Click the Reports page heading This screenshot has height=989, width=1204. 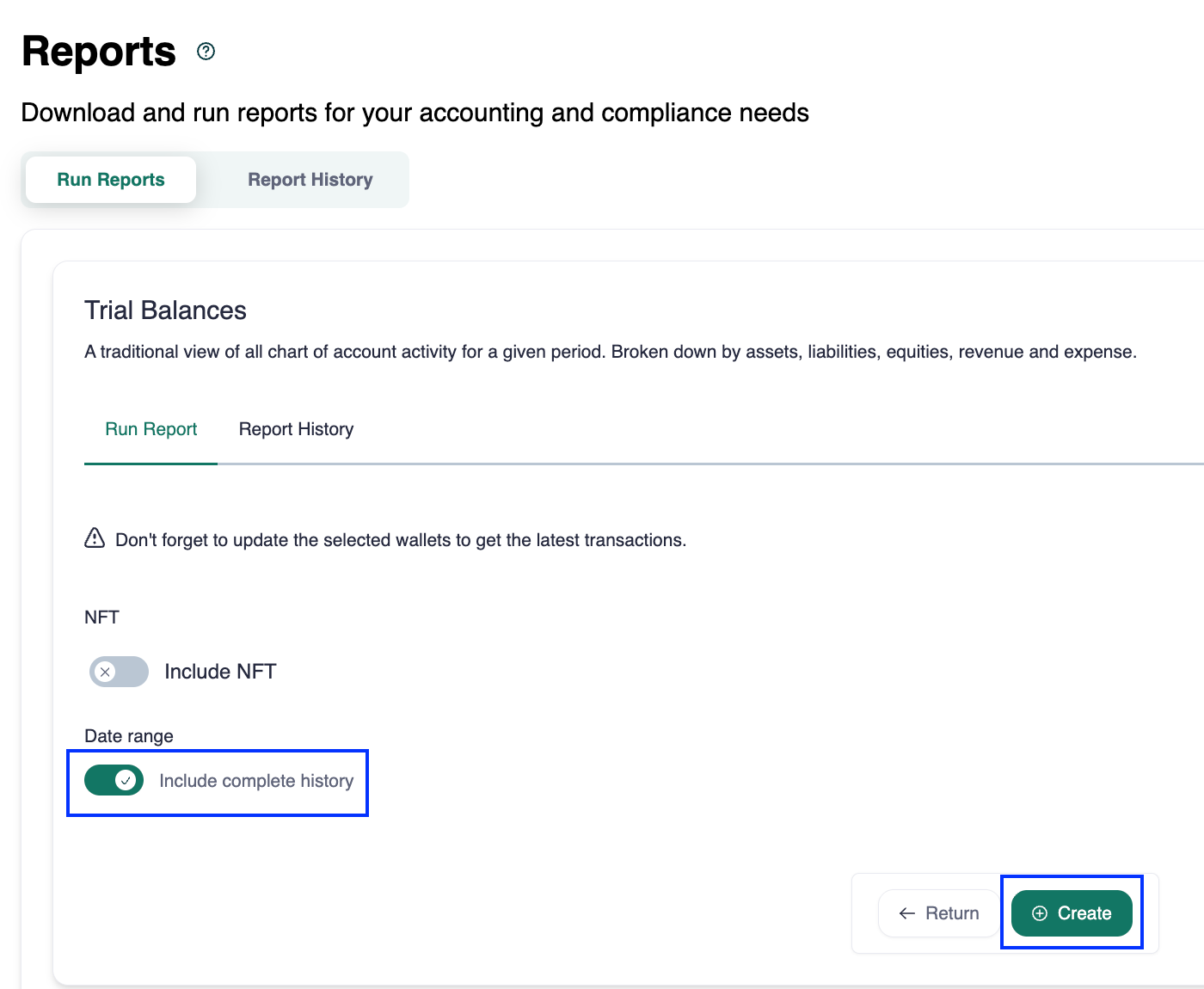tap(99, 52)
